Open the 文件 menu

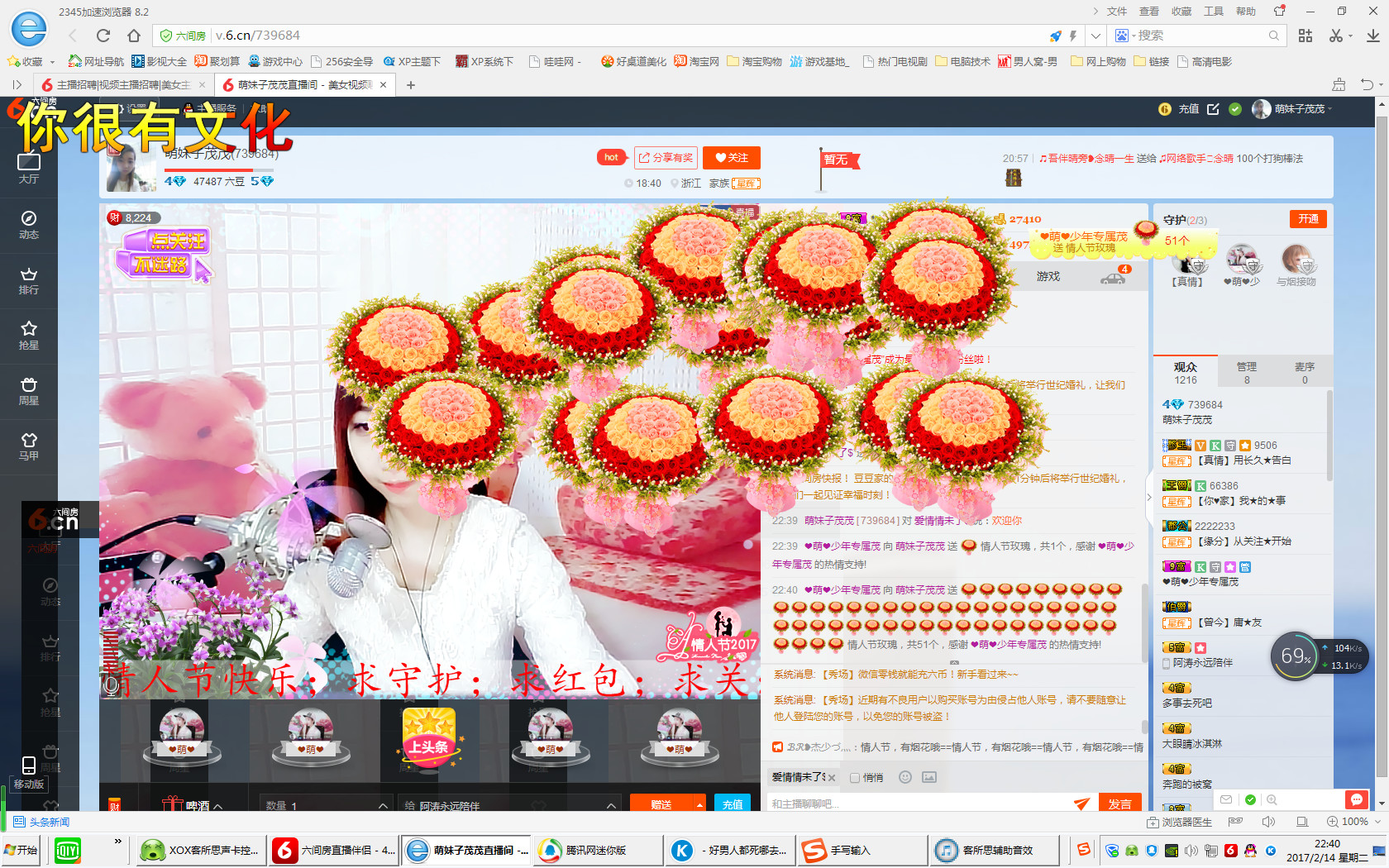(x=1117, y=12)
